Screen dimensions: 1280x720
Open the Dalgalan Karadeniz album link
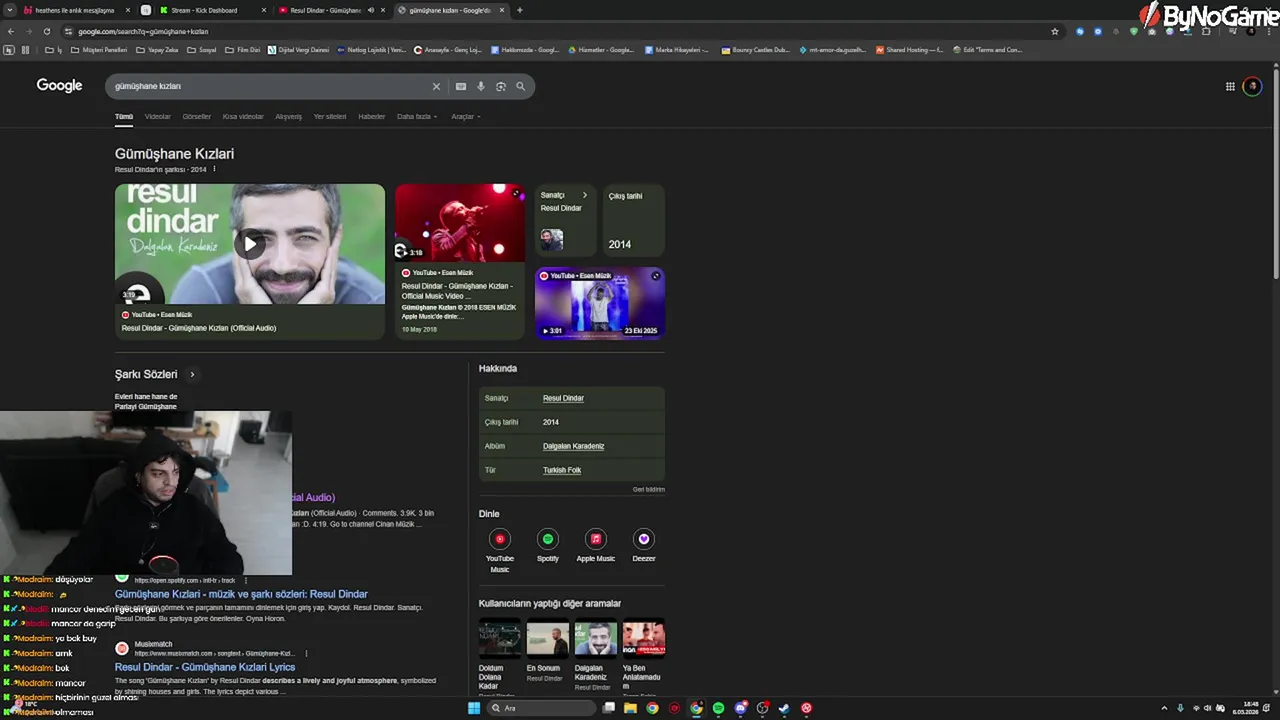pos(573,446)
